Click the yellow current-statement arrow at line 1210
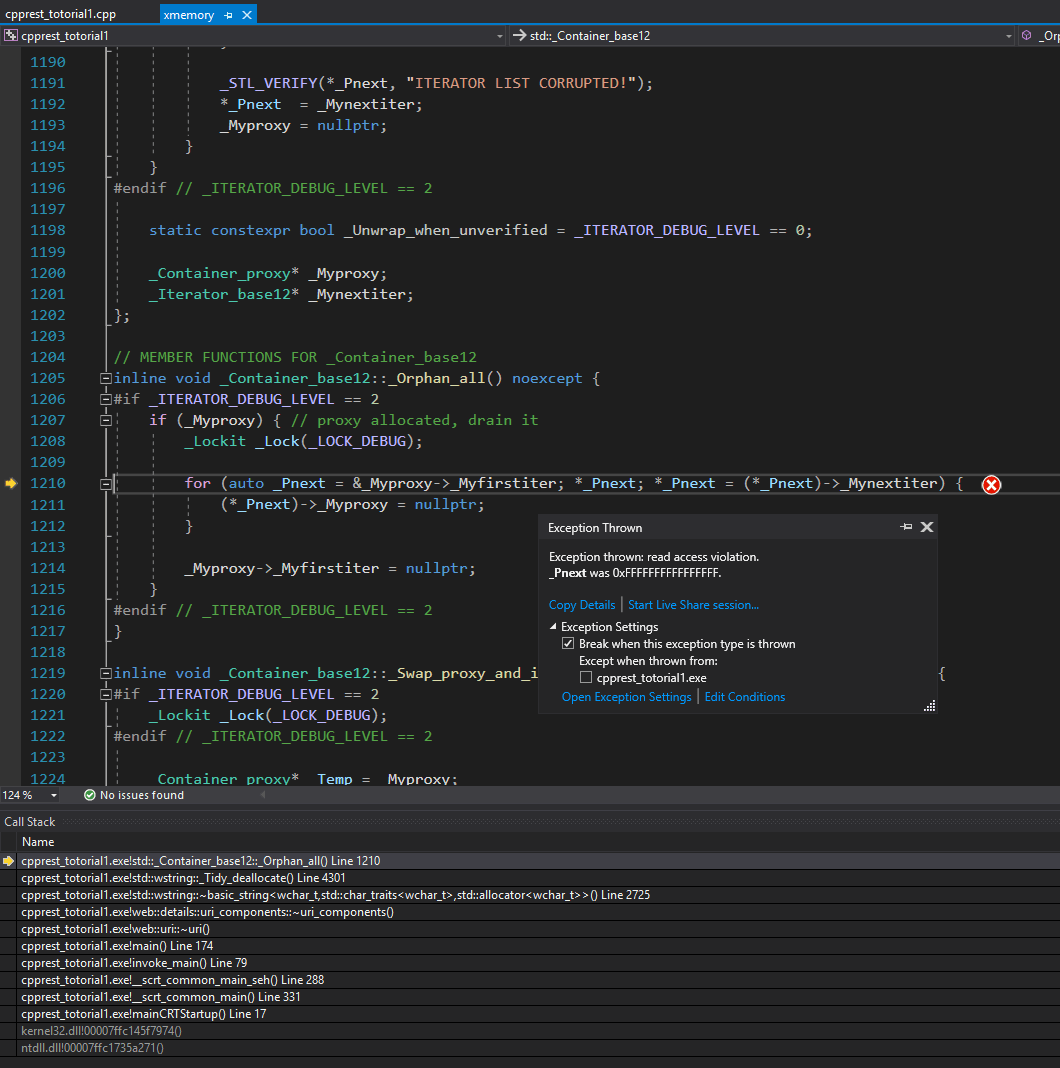 11,483
